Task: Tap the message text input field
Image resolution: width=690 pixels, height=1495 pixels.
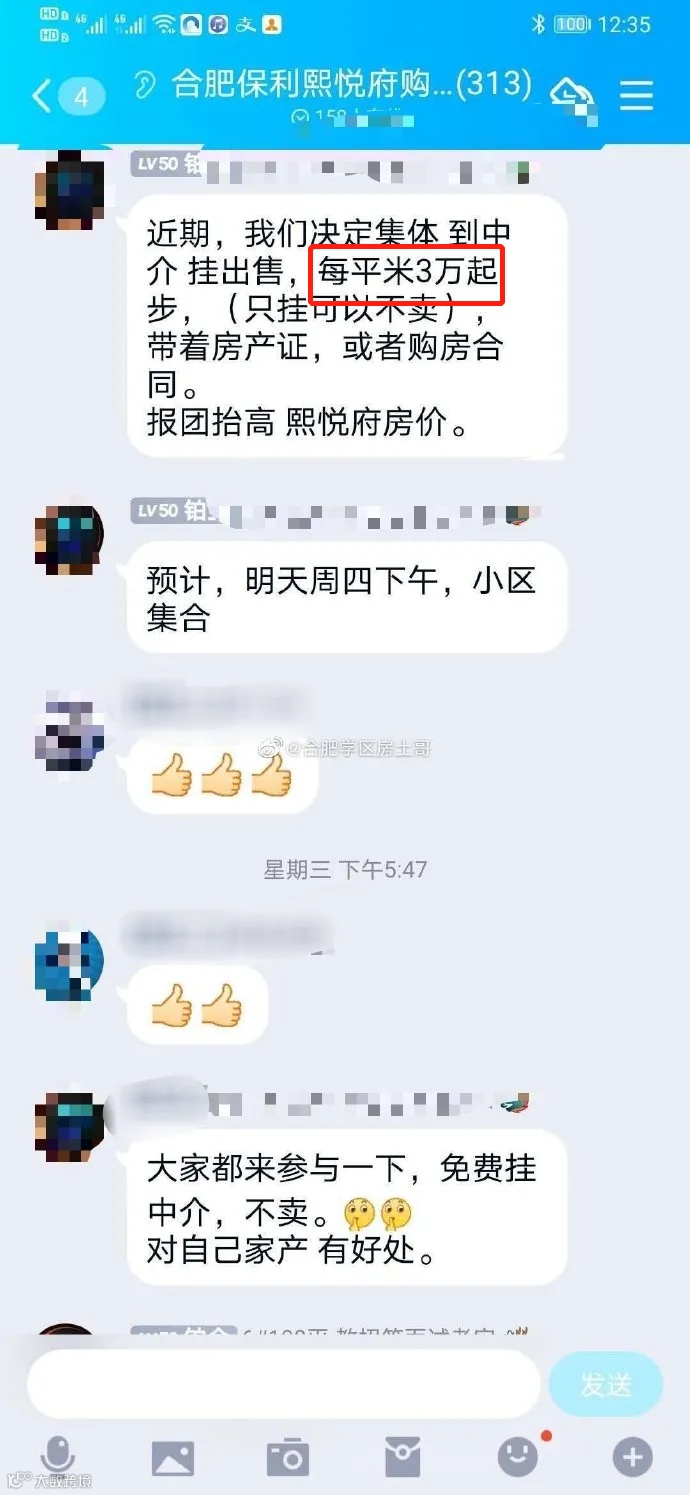Action: point(284,1384)
